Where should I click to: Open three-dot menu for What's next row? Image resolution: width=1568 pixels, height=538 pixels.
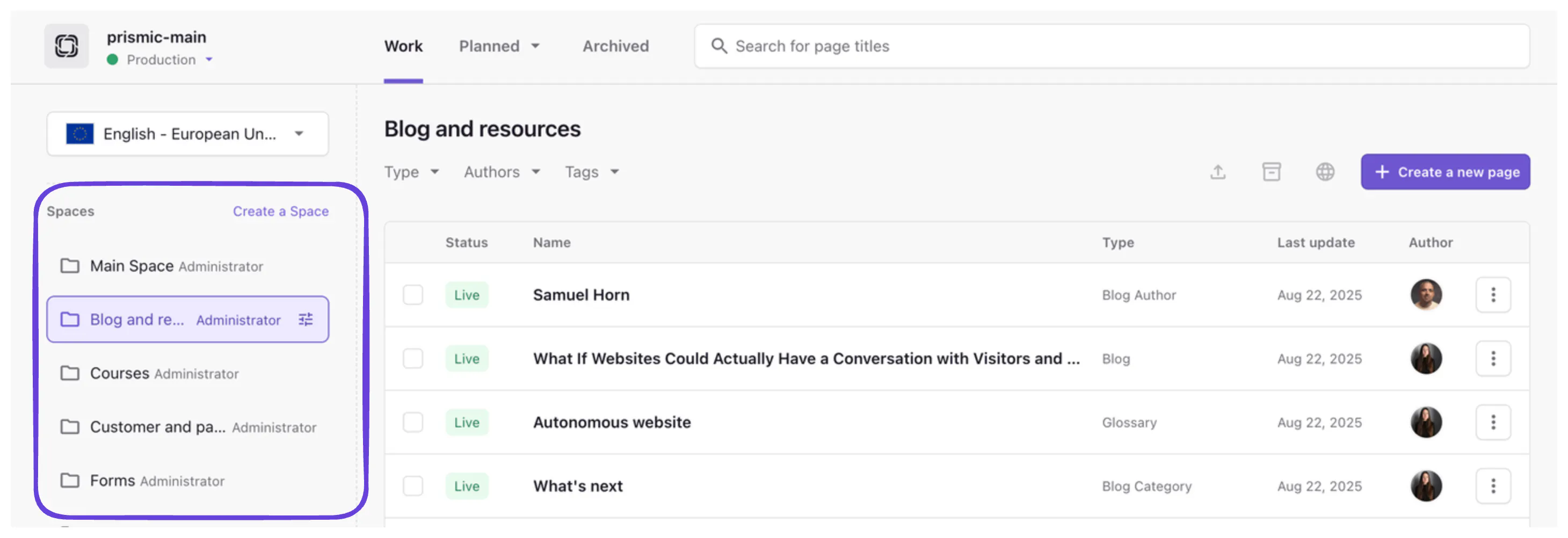(1492, 486)
